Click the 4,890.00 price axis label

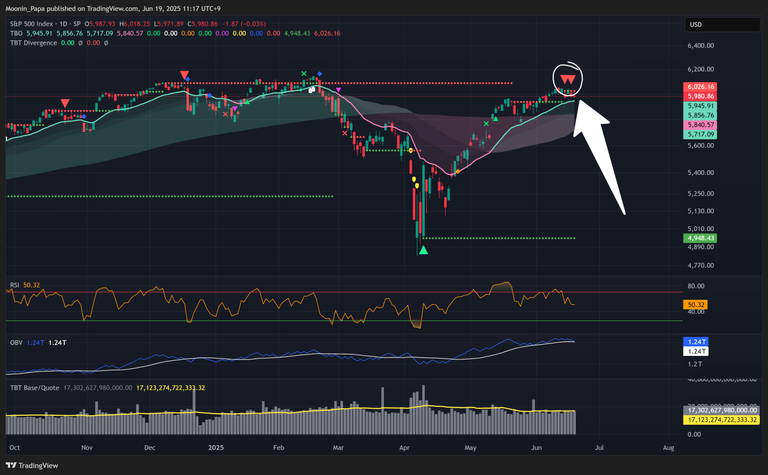click(x=700, y=247)
